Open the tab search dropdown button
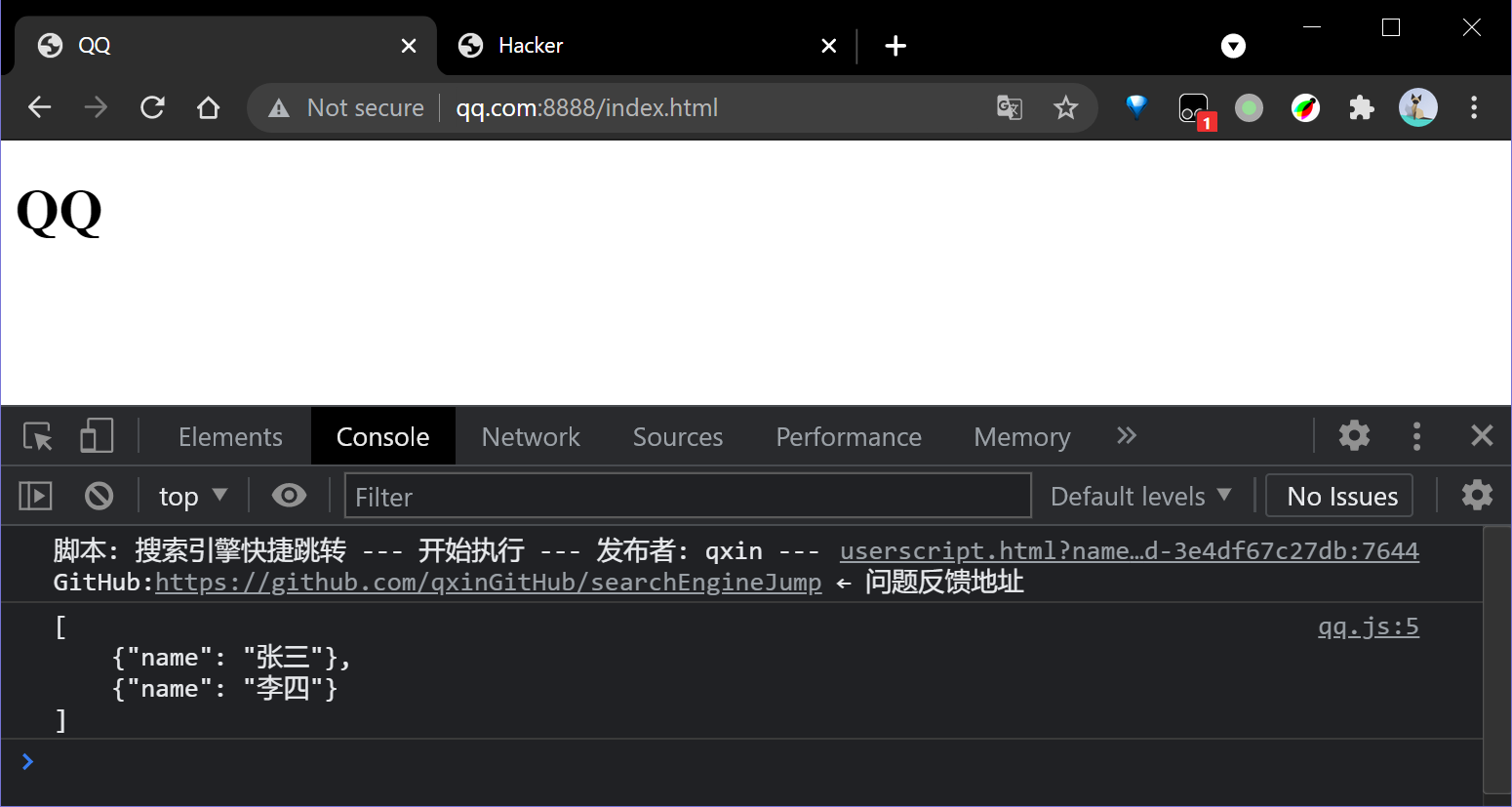The height and width of the screenshot is (807, 1512). pyautogui.click(x=1233, y=46)
